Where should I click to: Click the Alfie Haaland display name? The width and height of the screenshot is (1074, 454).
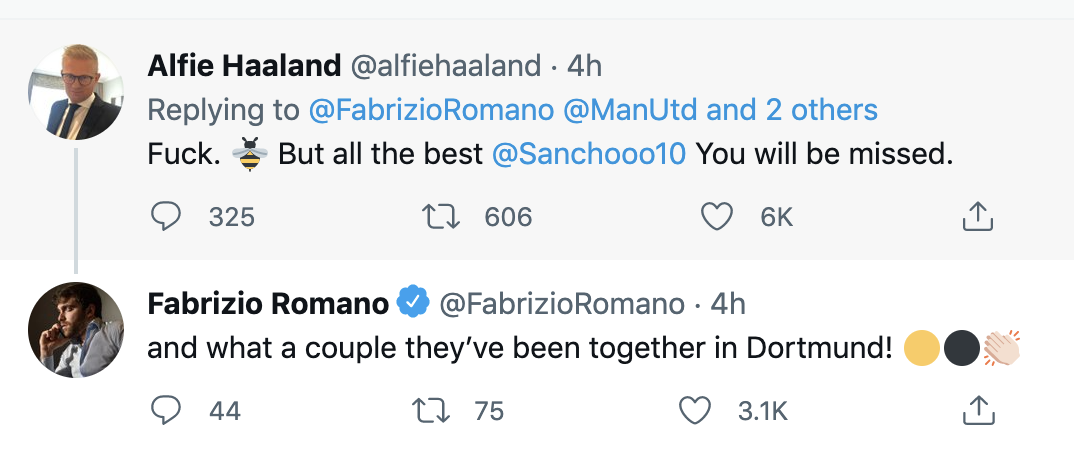coord(243,66)
